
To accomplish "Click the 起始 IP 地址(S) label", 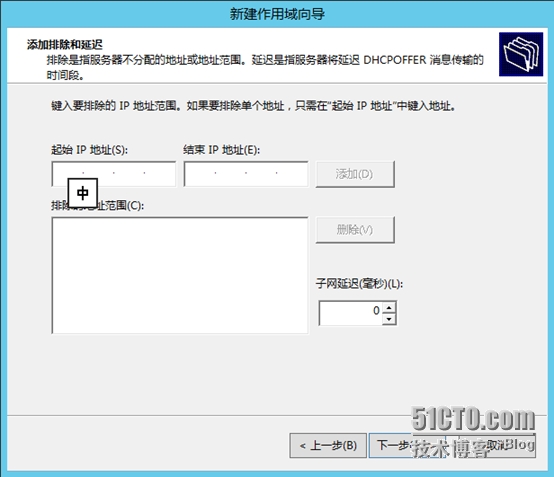I will pyautogui.click(x=89, y=150).
